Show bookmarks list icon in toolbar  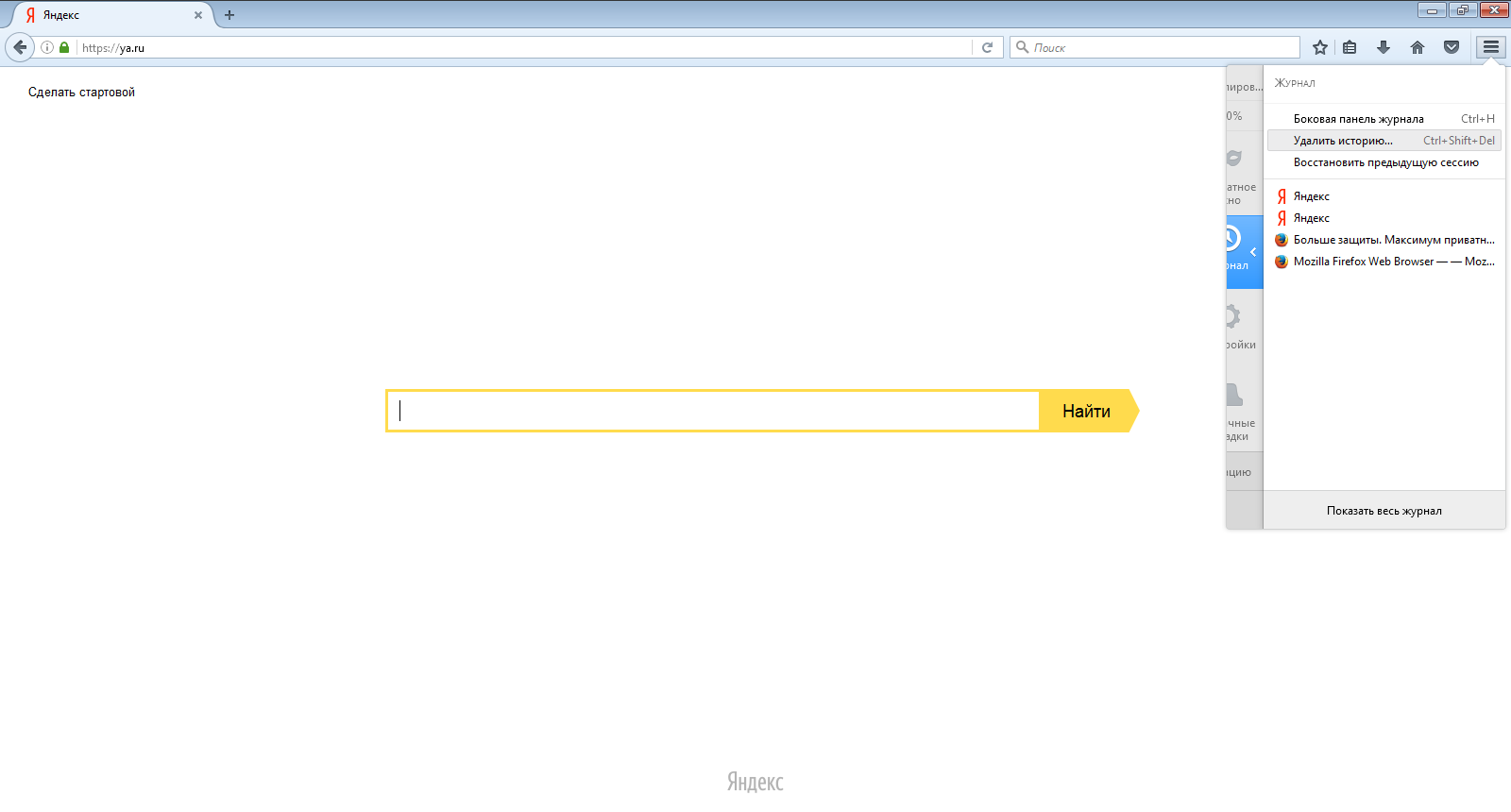tap(1350, 47)
